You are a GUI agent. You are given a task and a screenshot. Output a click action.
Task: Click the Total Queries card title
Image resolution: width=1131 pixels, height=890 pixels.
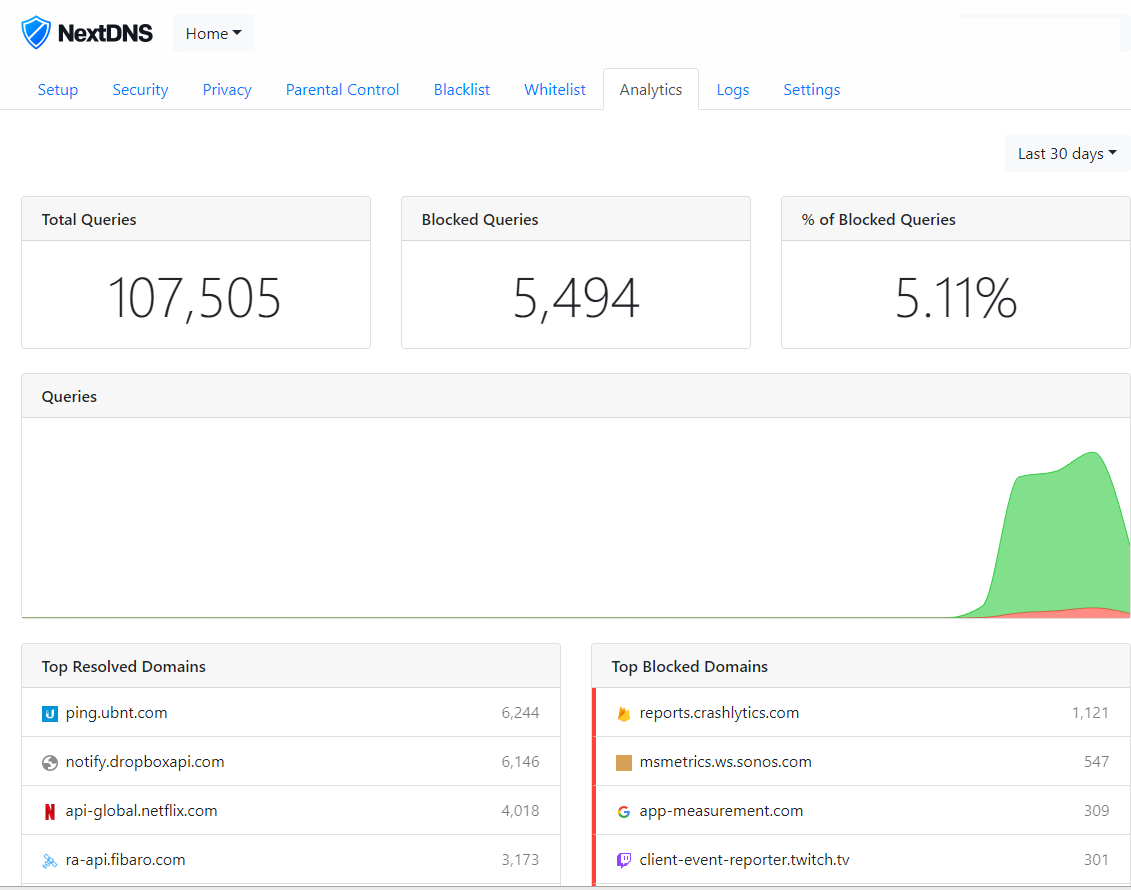click(89, 219)
